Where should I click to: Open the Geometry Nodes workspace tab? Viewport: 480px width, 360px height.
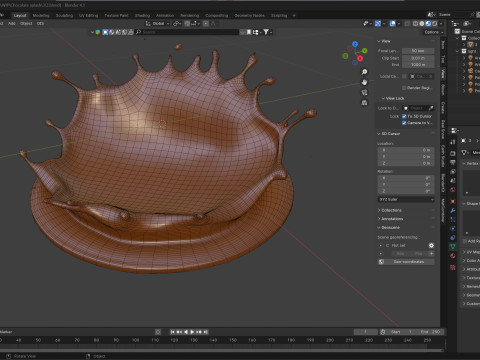[x=249, y=15]
